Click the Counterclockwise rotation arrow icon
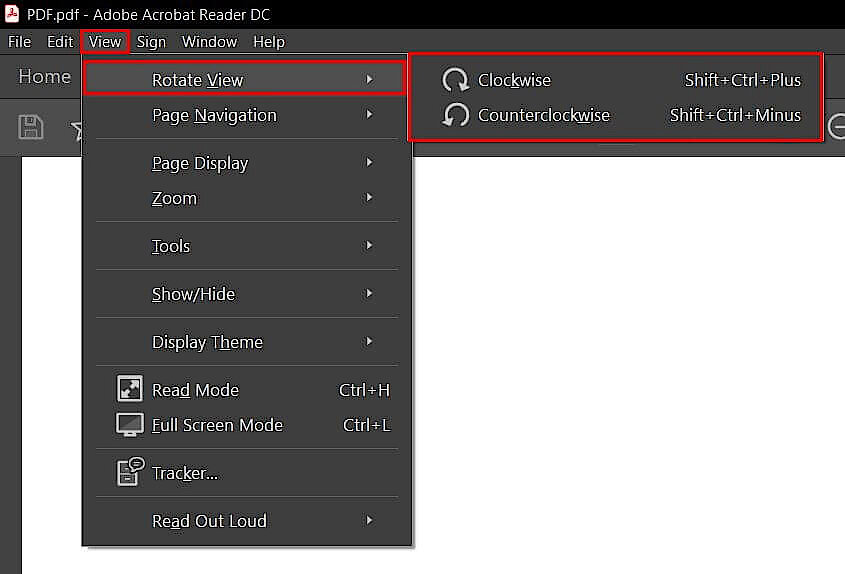The width and height of the screenshot is (845, 574). (455, 115)
